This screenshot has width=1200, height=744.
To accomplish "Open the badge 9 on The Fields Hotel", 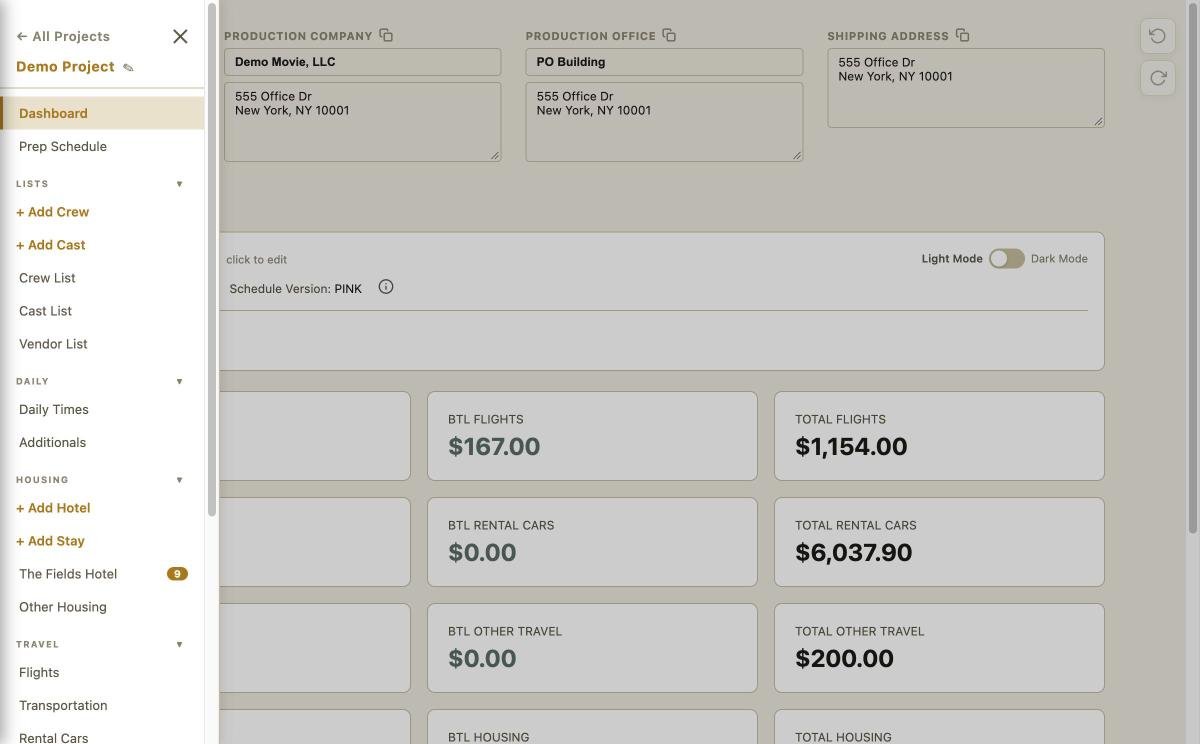I will click(177, 574).
